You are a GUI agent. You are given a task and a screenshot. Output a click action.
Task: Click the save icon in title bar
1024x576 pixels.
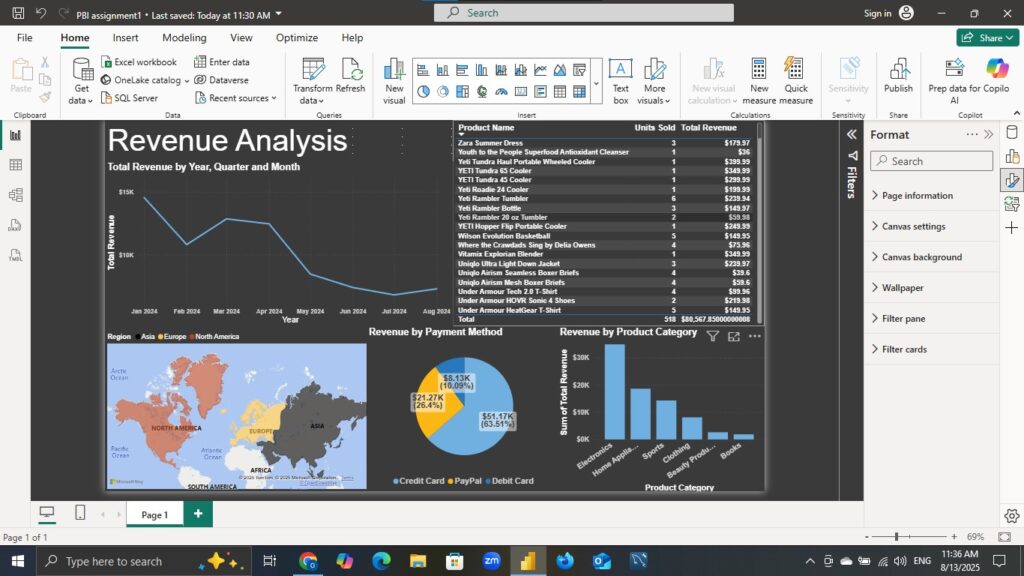18,13
